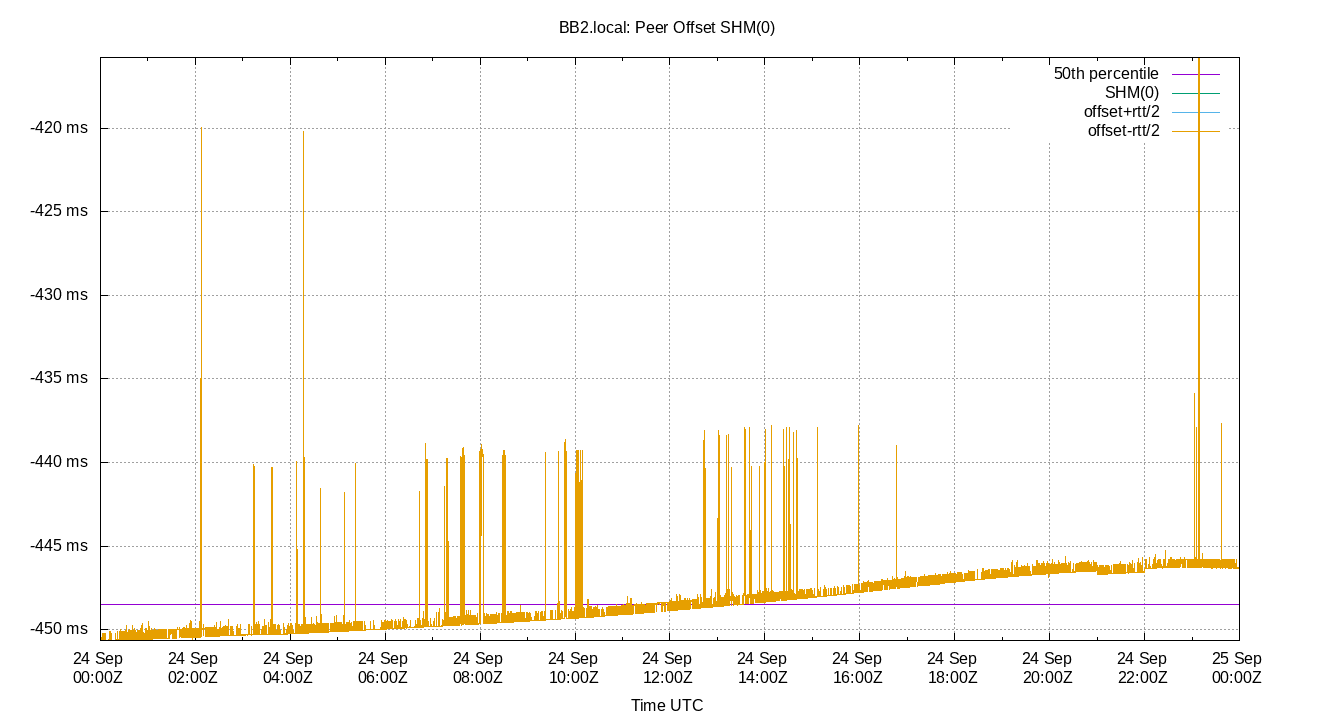
Task: Click the purple 50th percentile legend line sample
Action: [x=1194, y=74]
